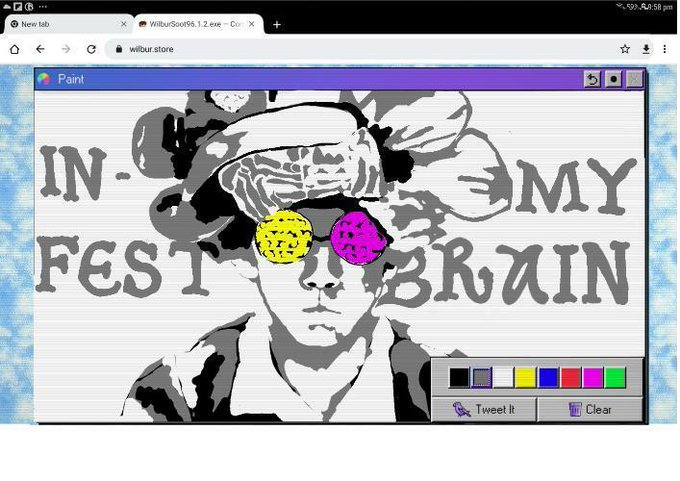
Task: Open the status bar three-dots notification
Action: pos(43,7)
